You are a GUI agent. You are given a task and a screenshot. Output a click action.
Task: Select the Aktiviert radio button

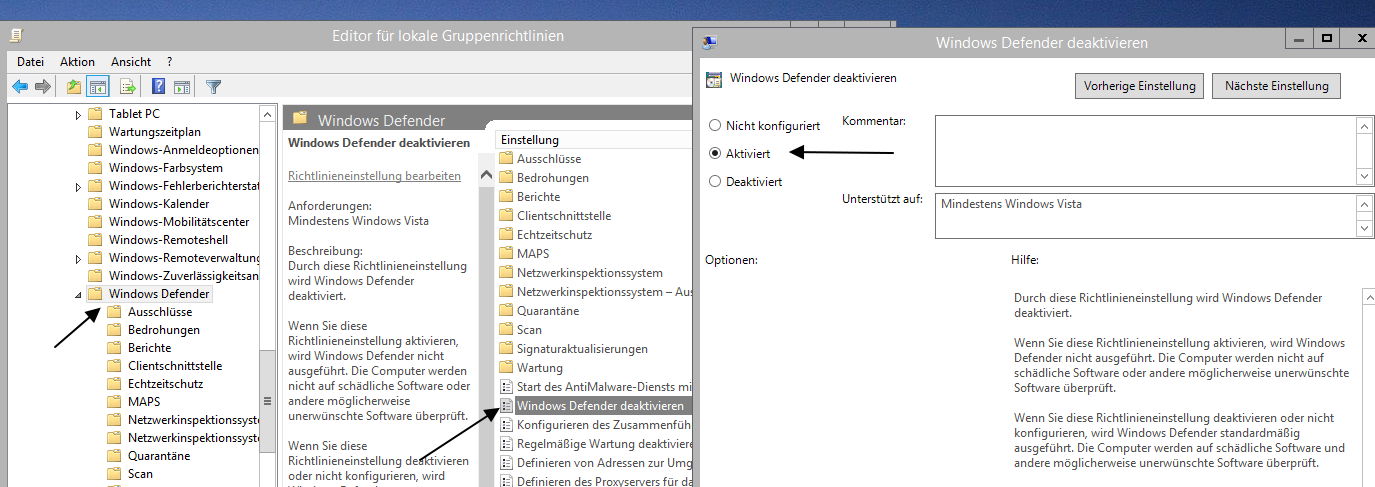(714, 154)
